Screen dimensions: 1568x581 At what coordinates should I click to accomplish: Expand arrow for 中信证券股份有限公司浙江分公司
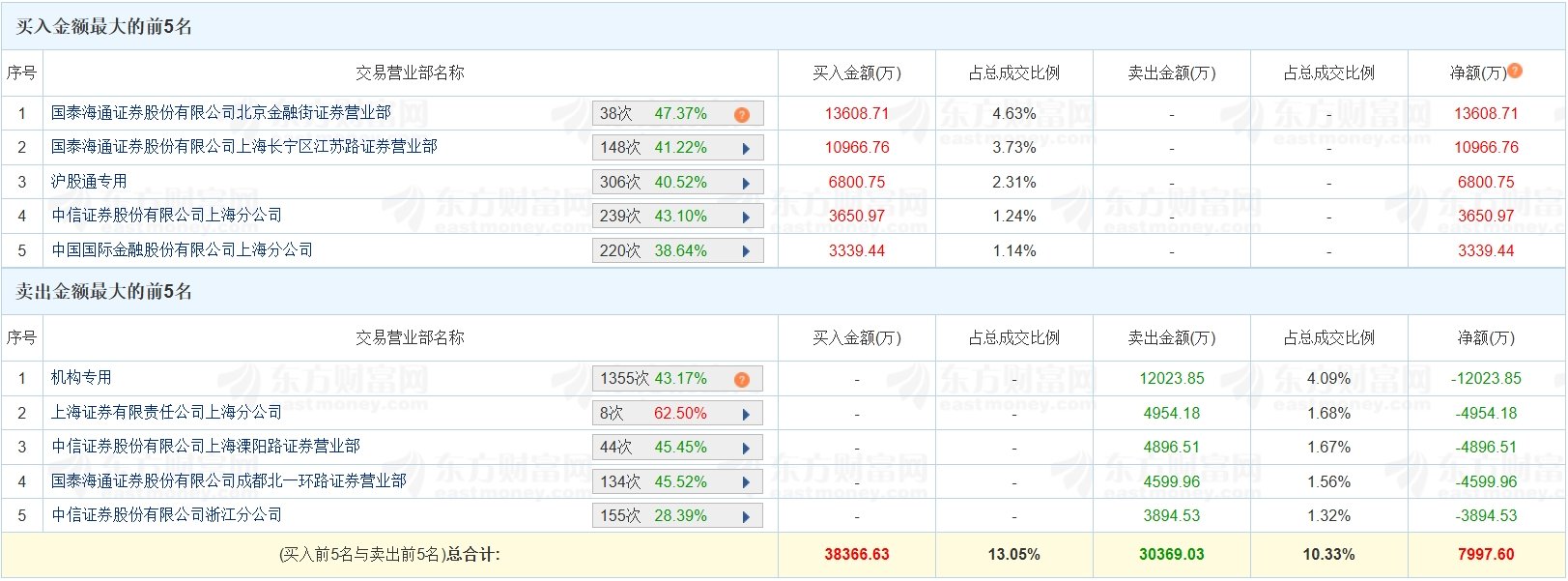[746, 517]
